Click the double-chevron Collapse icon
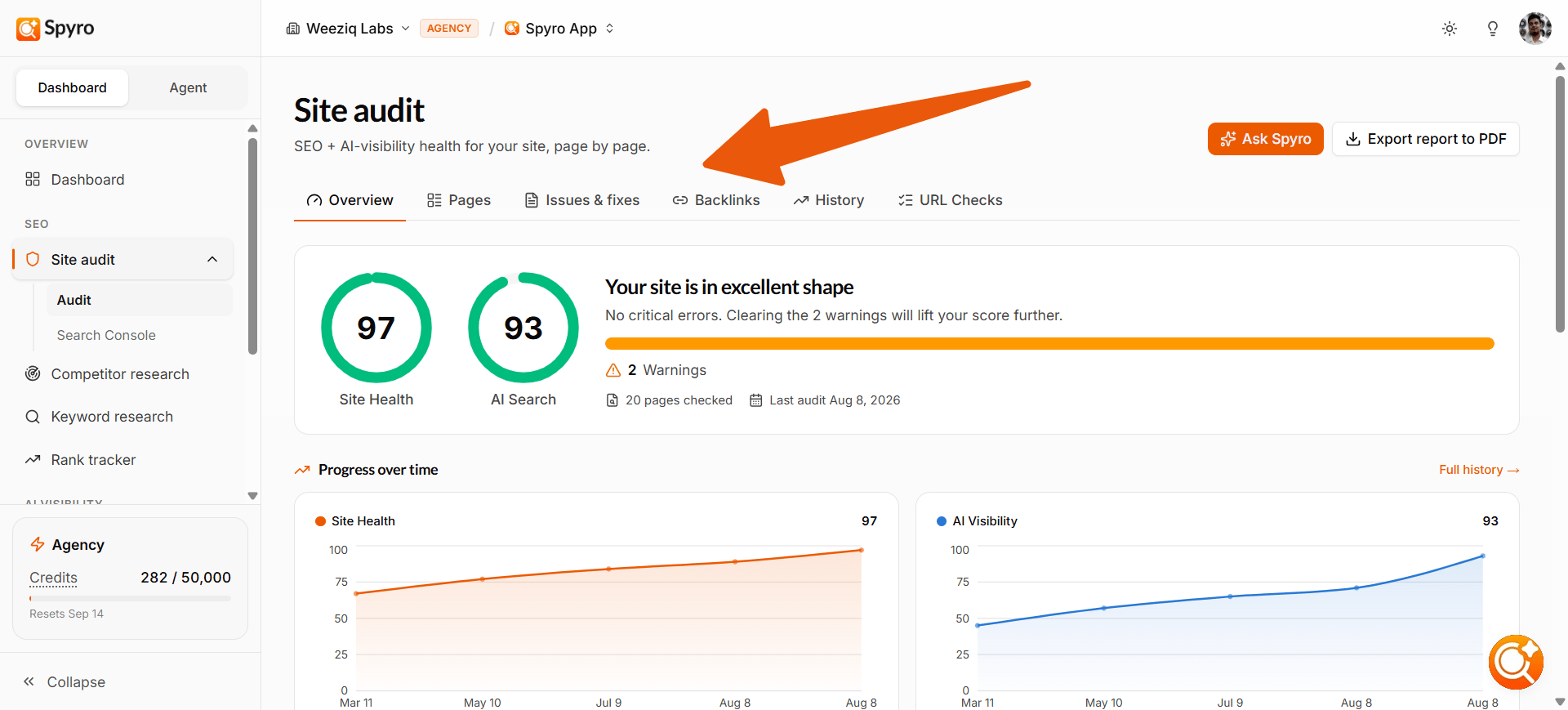The height and width of the screenshot is (710, 1568). click(29, 681)
